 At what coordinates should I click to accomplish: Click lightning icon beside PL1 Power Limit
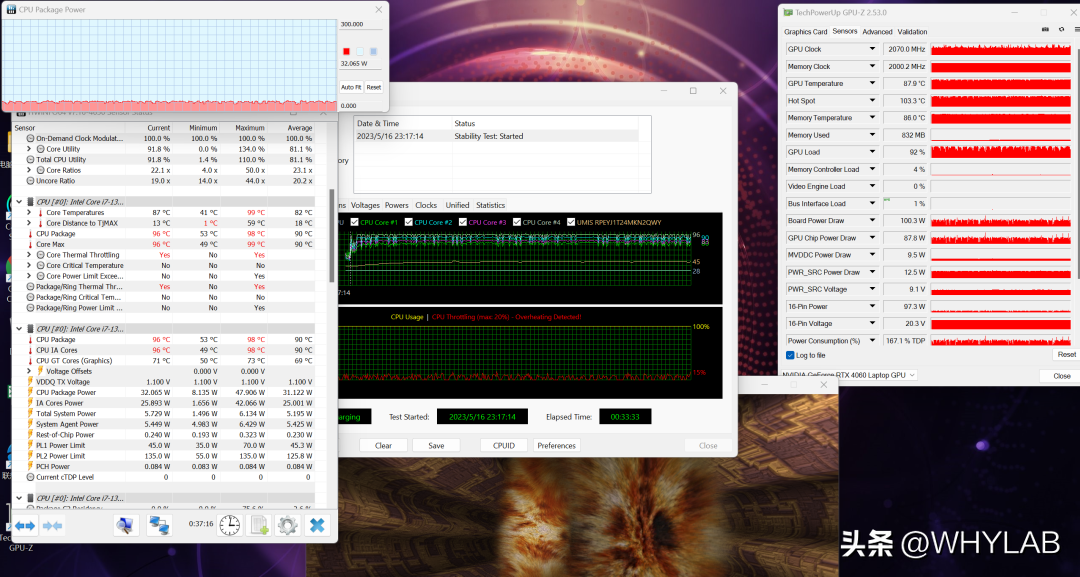pyautogui.click(x=30, y=445)
